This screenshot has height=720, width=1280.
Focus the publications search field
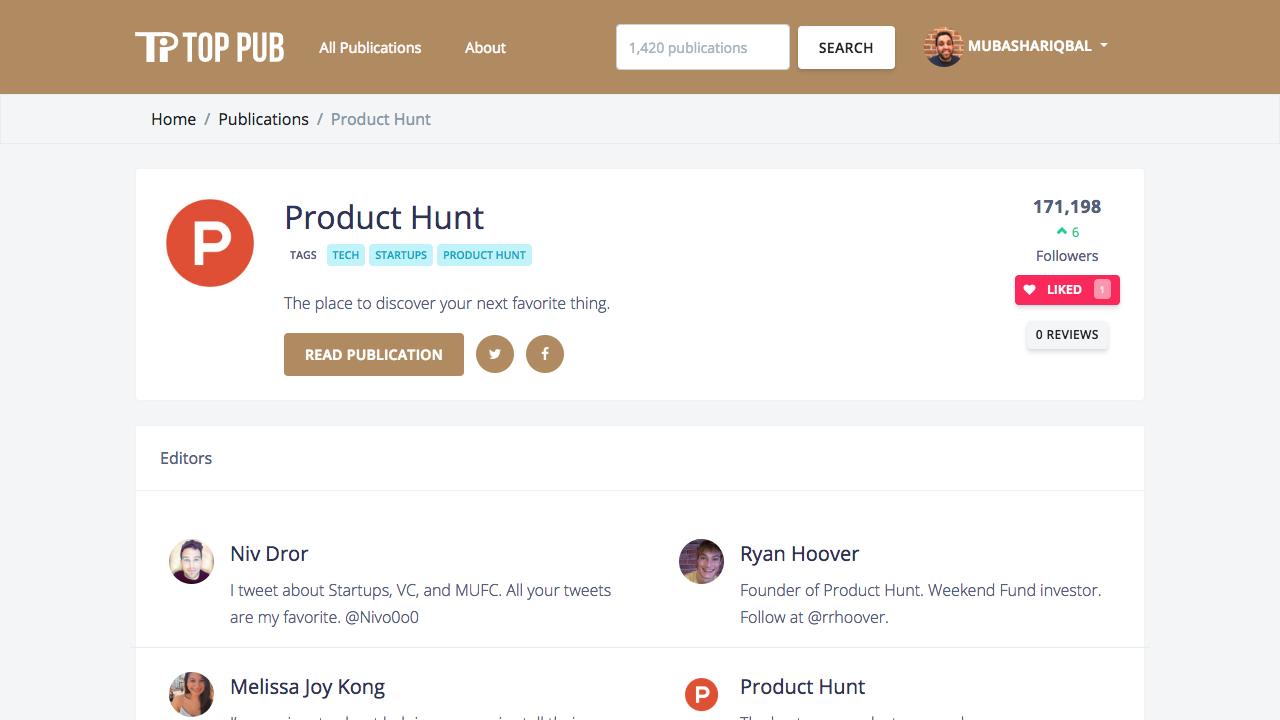(x=703, y=47)
